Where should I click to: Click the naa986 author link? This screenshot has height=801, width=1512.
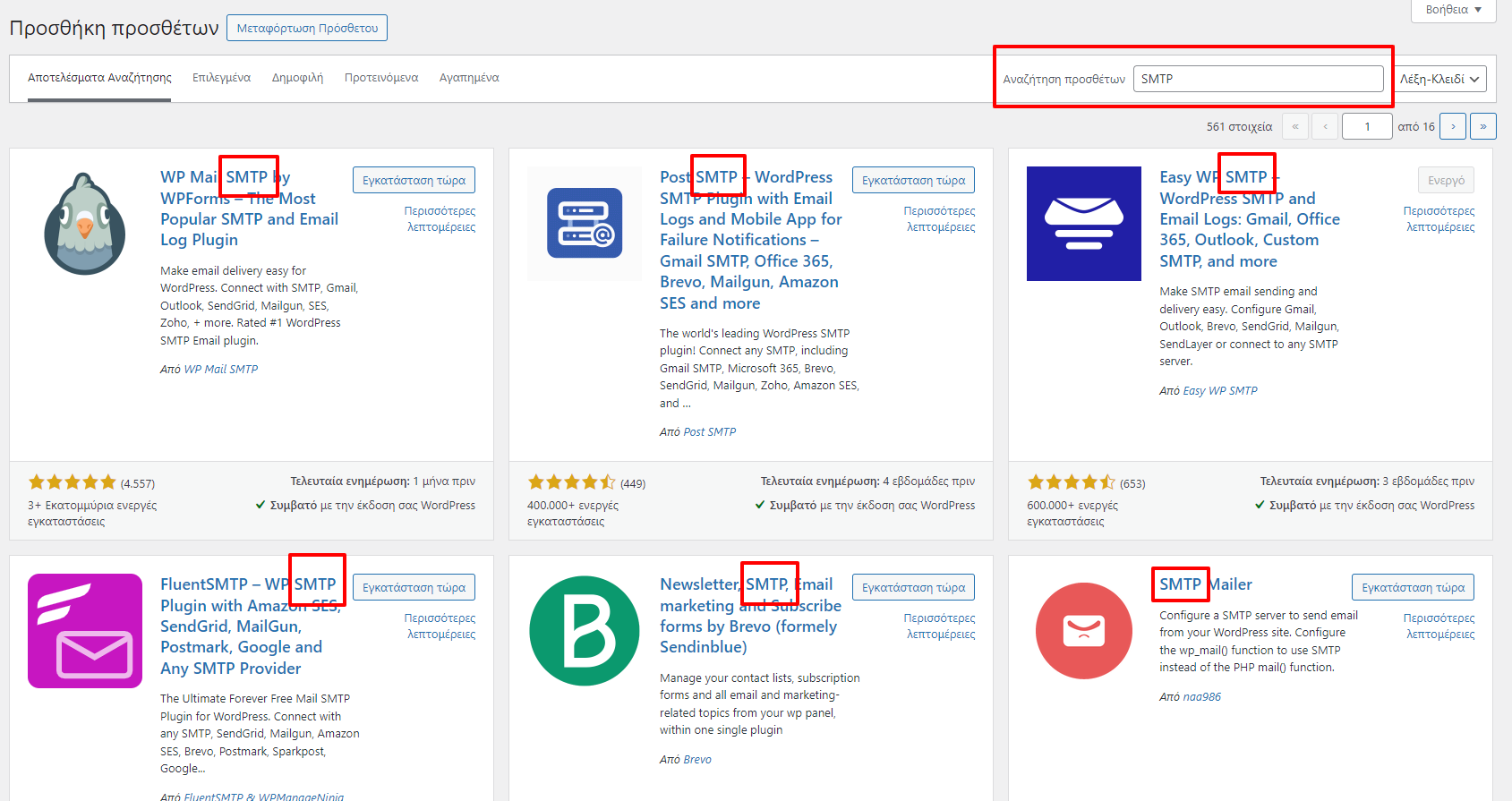click(x=1201, y=696)
